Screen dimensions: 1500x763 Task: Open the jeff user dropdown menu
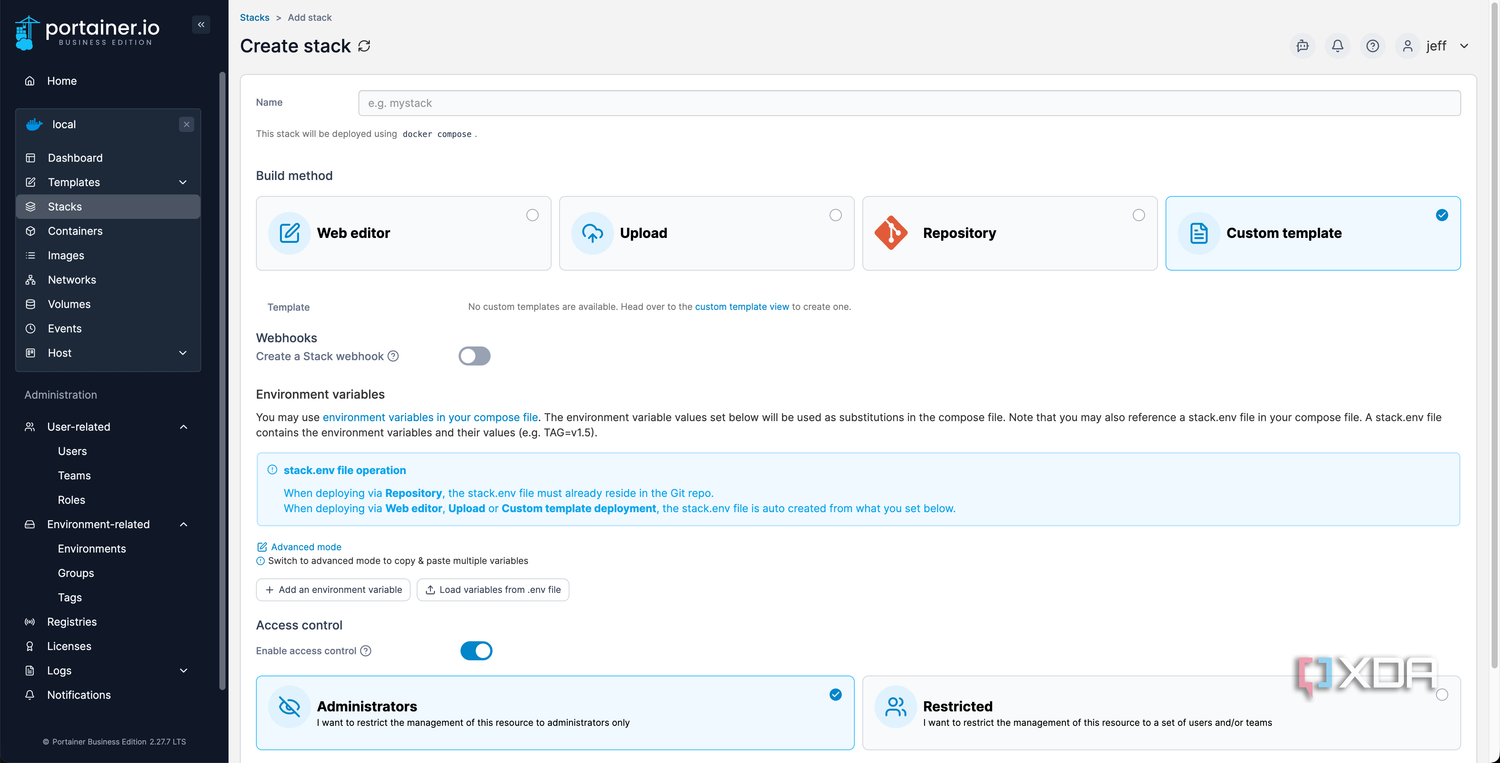click(x=1434, y=46)
